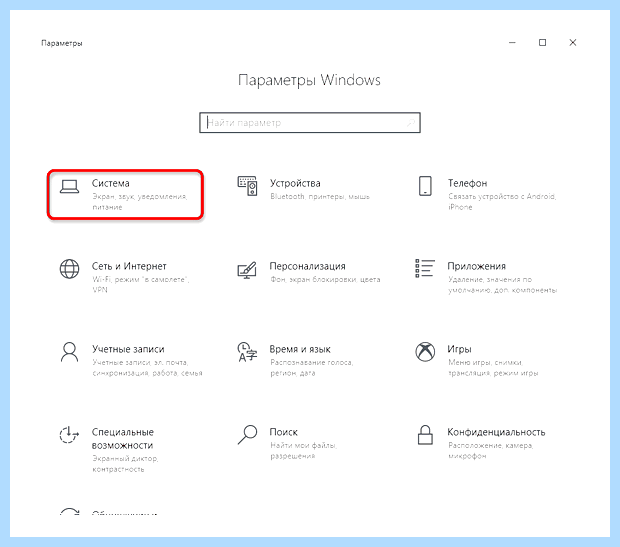The height and width of the screenshot is (547, 620).
Task: Click 'Фон, экран блокировки, цвета' description
Action: [325, 279]
